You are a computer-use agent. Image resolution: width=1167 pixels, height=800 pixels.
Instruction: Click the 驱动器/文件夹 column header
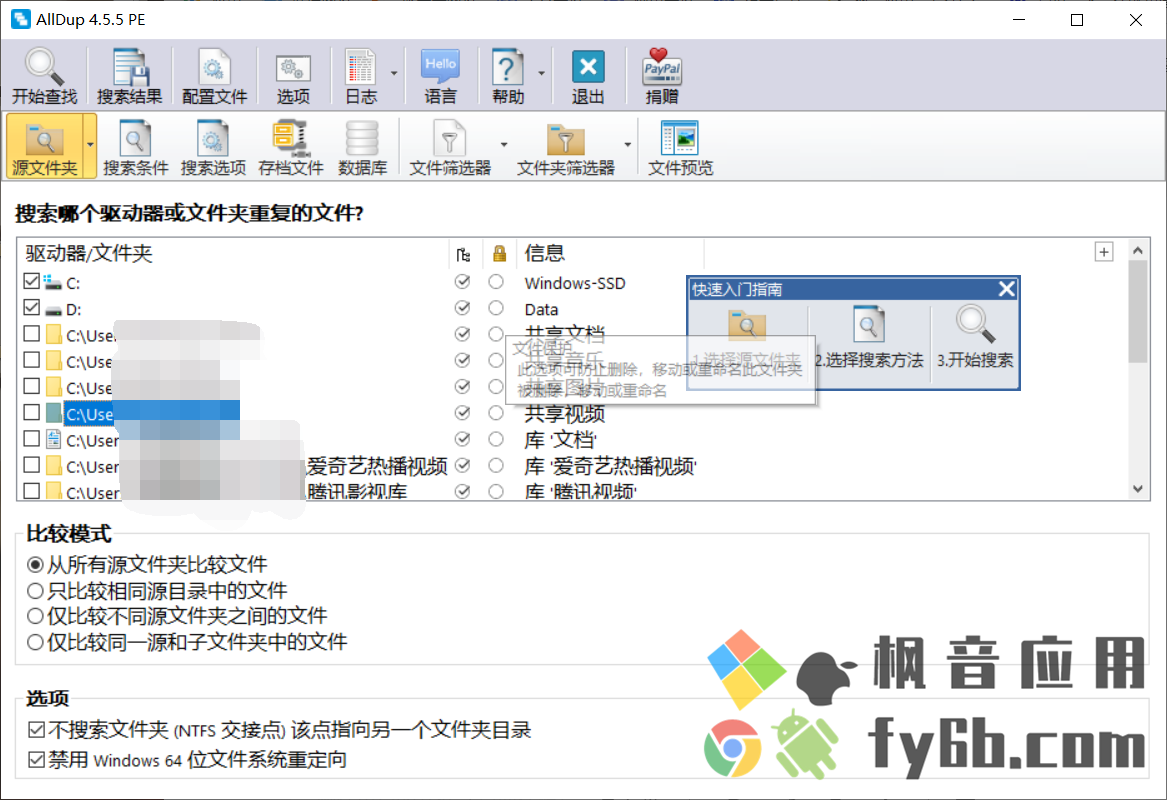pos(89,253)
